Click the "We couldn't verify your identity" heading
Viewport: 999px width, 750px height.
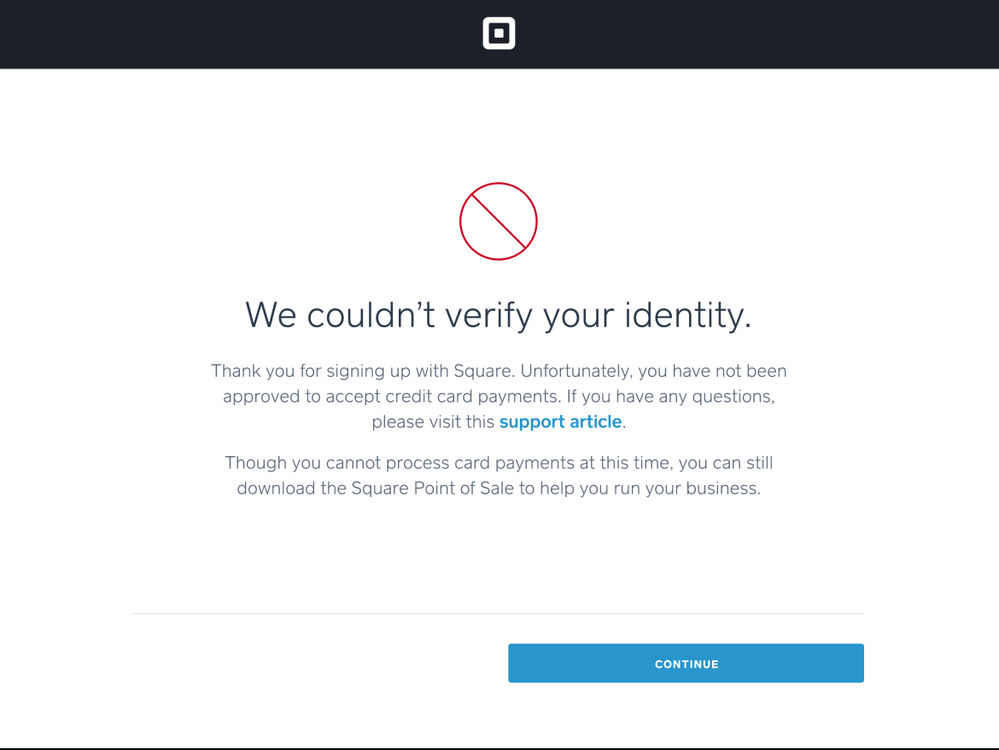click(498, 315)
